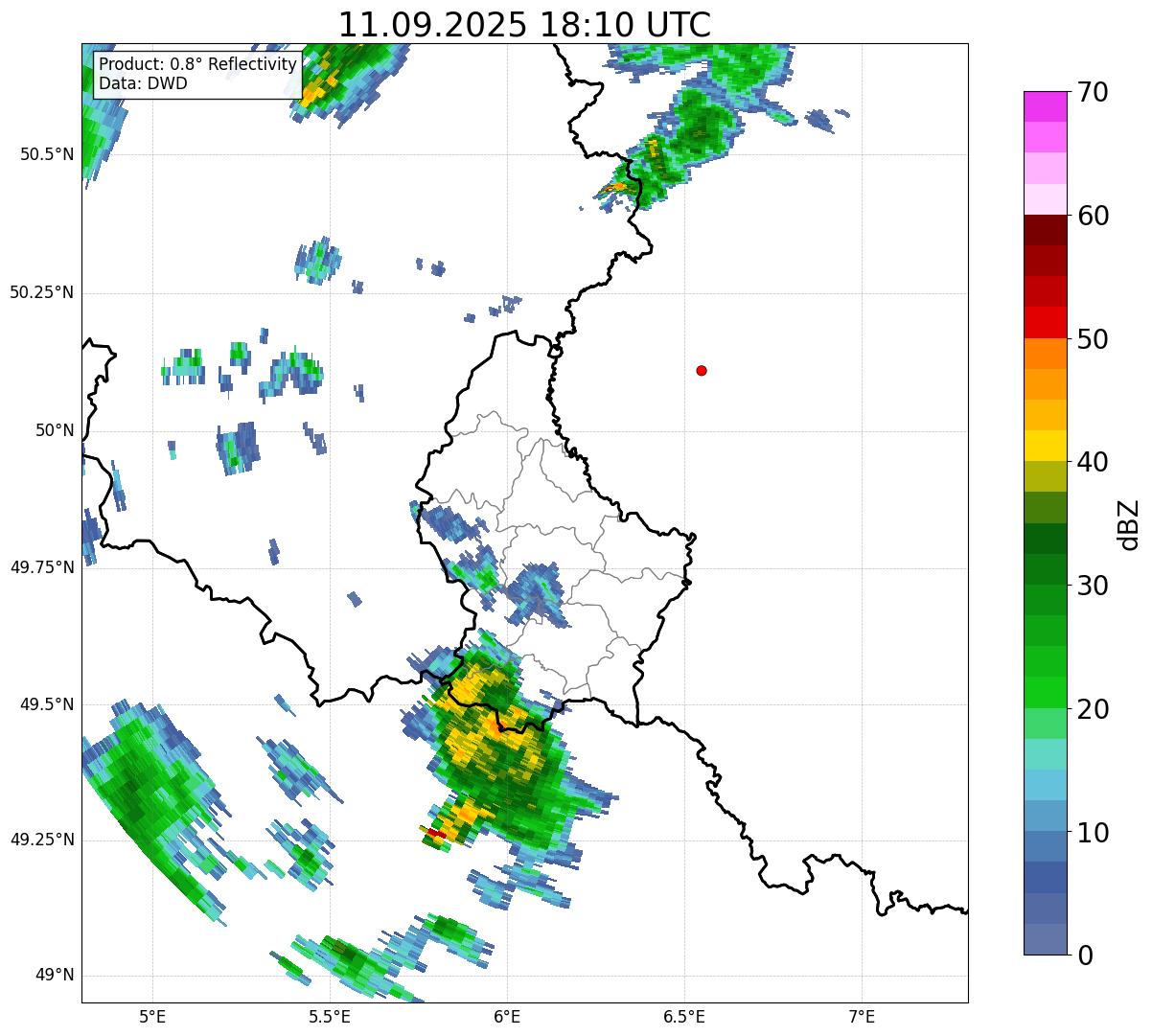1152x1036 pixels.
Task: Click the 50.5°N latitude label
Action: click(46, 154)
